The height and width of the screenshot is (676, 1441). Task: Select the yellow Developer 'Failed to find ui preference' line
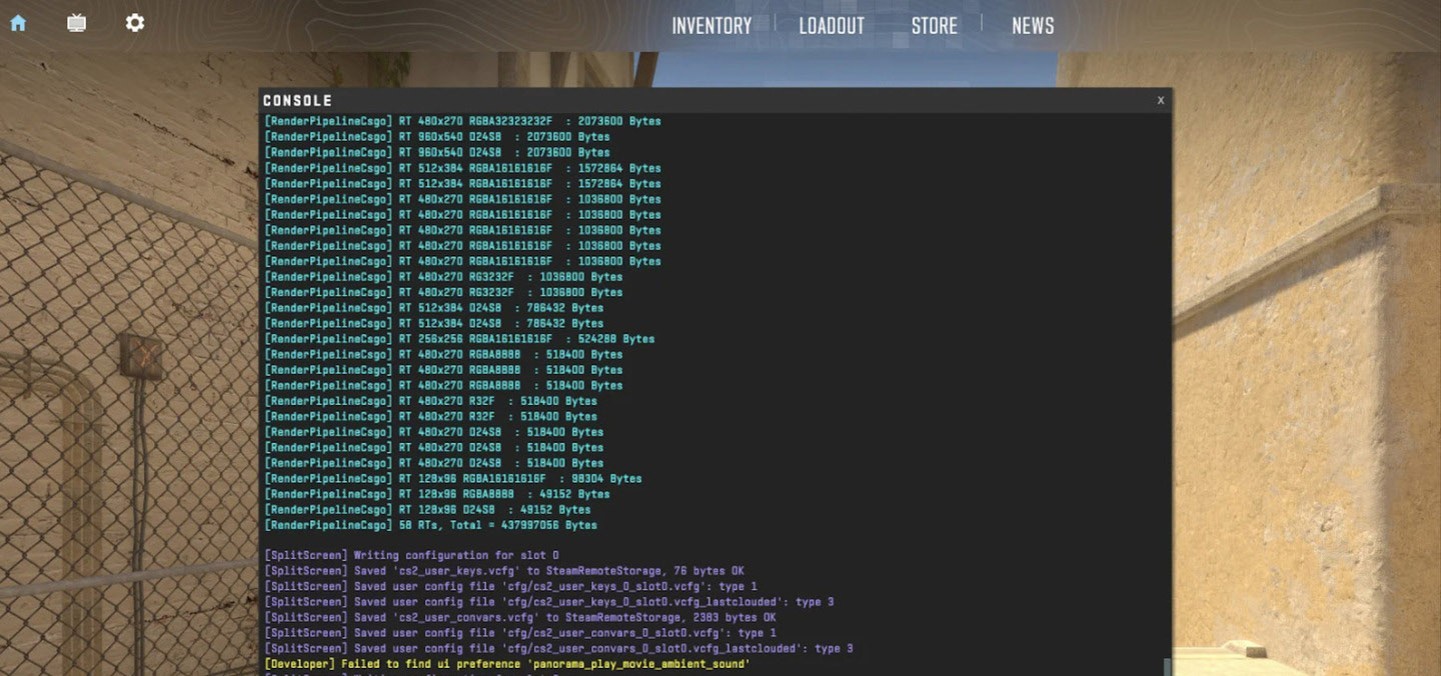click(507, 664)
